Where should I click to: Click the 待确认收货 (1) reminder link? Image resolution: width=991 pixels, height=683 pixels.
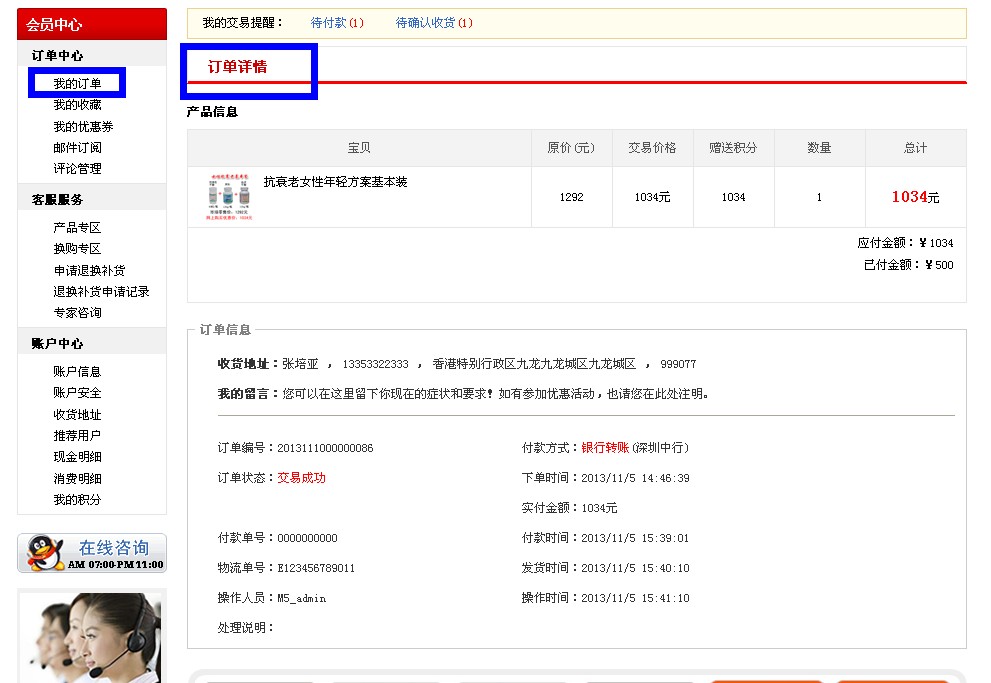[x=434, y=23]
